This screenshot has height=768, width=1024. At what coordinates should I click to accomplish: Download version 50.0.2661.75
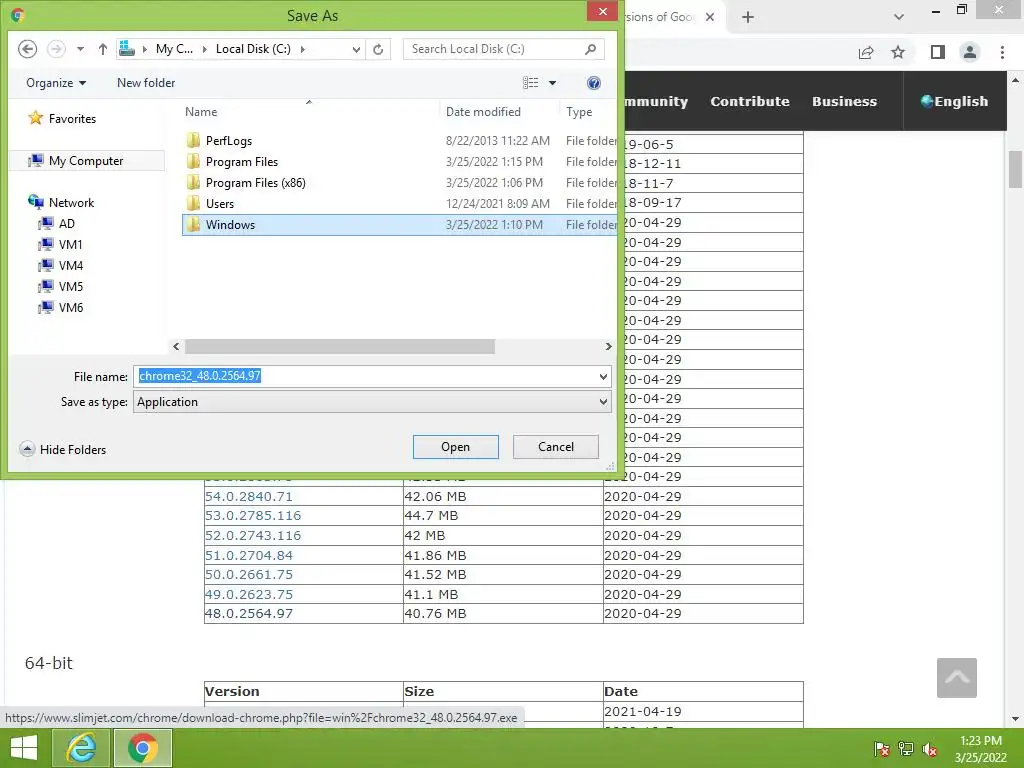tap(249, 575)
